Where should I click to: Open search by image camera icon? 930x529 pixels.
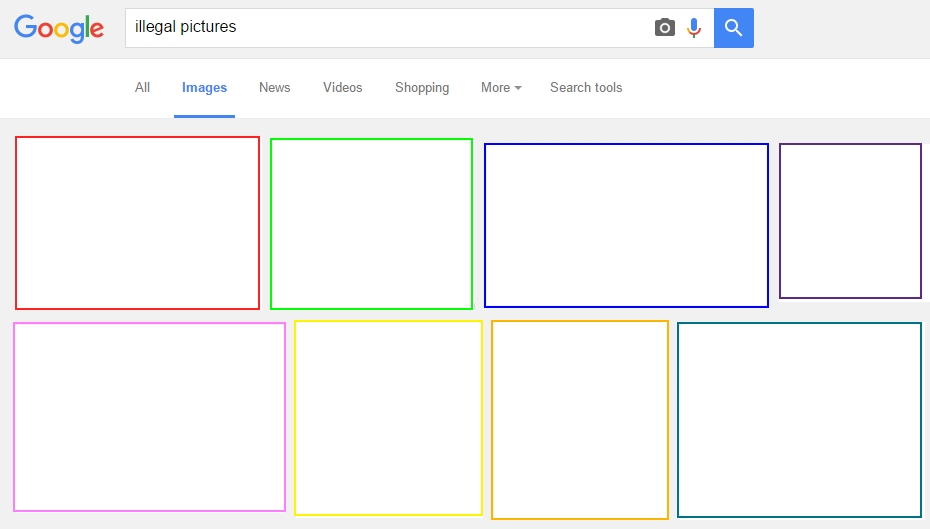click(x=665, y=28)
